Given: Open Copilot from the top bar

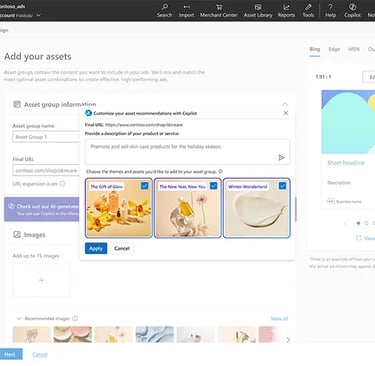Looking at the screenshot, I should 352,10.
